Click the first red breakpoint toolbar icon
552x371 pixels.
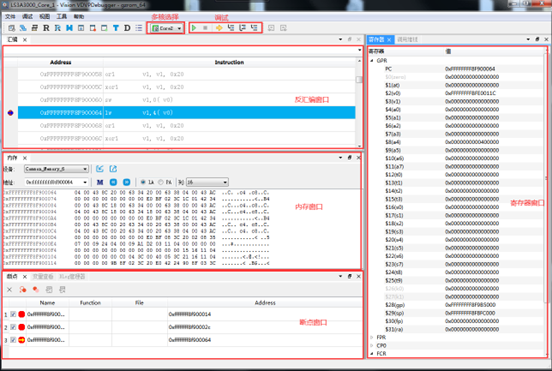coord(23,290)
